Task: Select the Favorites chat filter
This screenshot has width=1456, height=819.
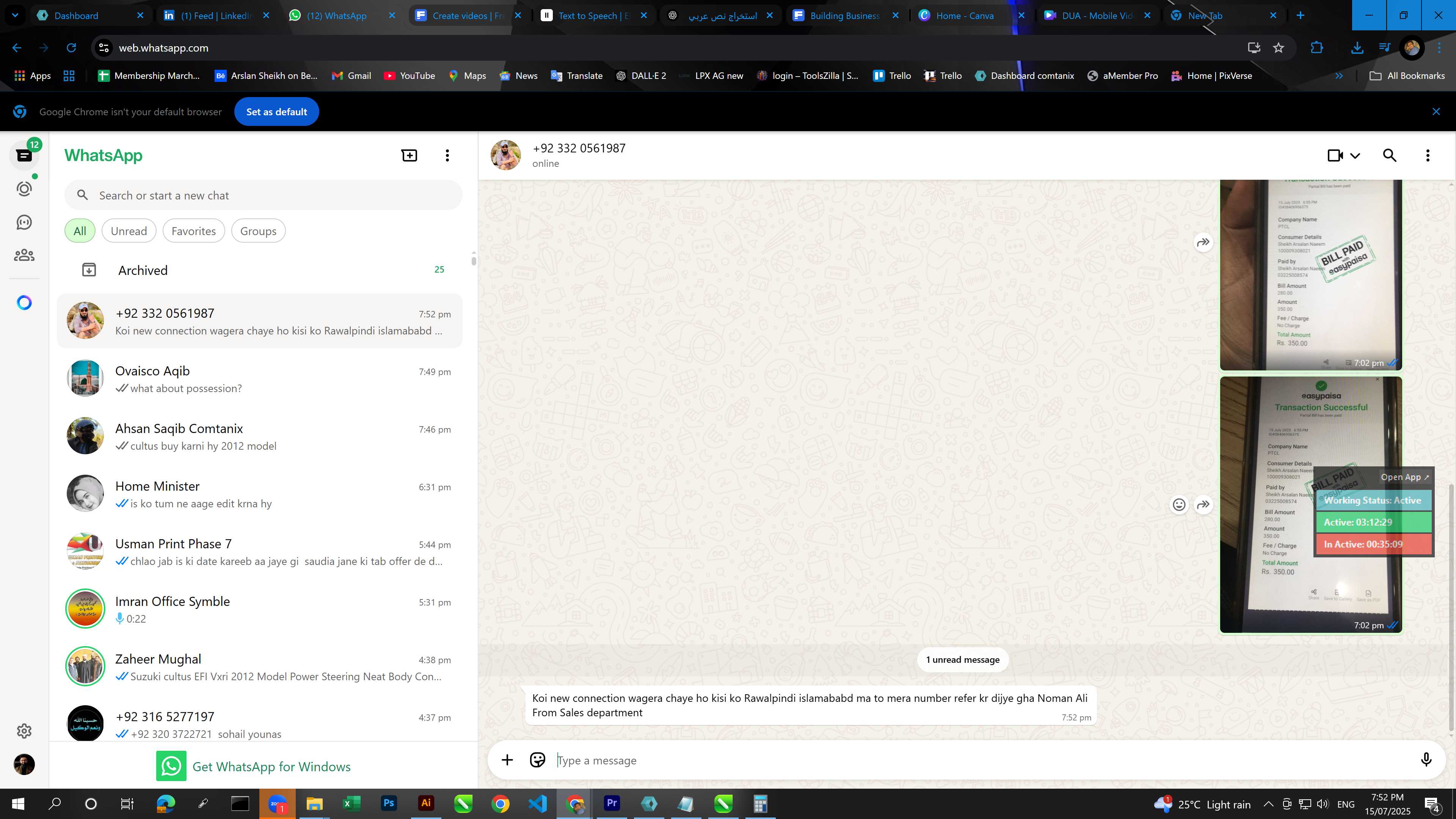Action: coord(193,231)
